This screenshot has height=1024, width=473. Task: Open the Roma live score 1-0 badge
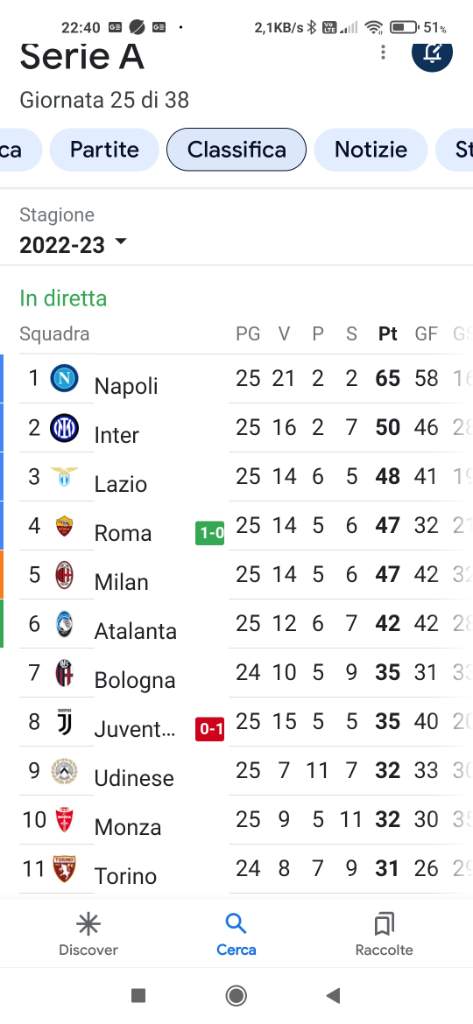(210, 534)
